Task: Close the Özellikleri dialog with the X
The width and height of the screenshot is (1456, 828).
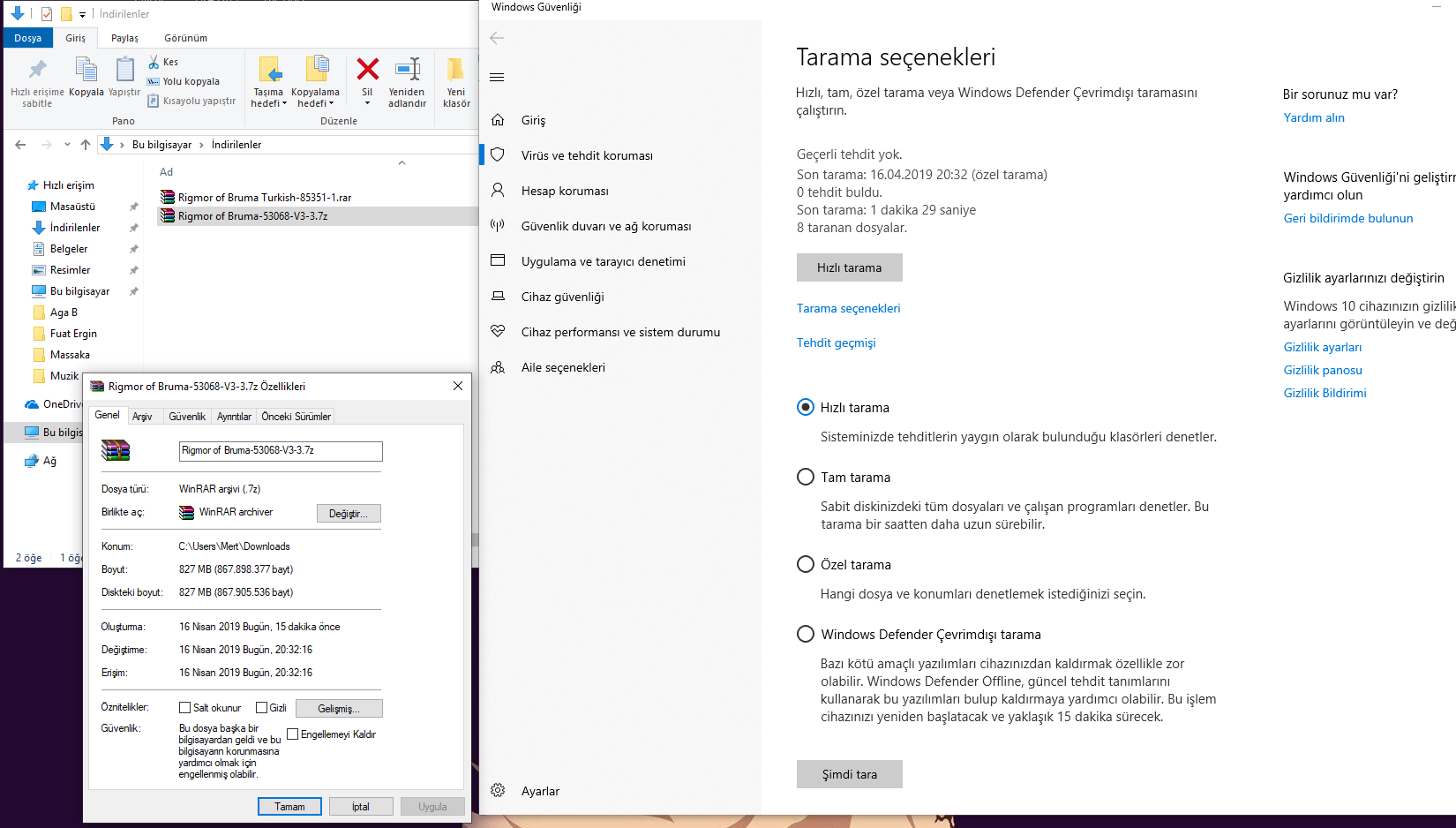Action: click(457, 386)
